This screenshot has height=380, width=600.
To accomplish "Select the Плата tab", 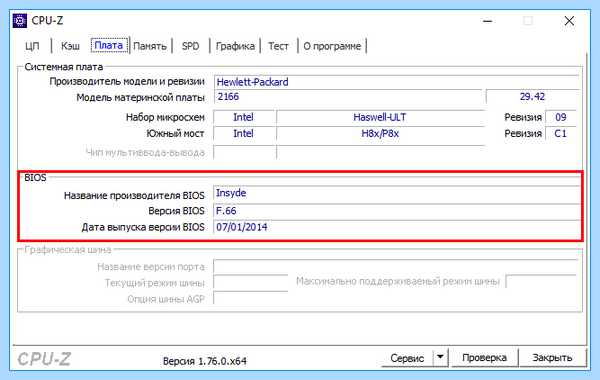I will (x=109, y=45).
